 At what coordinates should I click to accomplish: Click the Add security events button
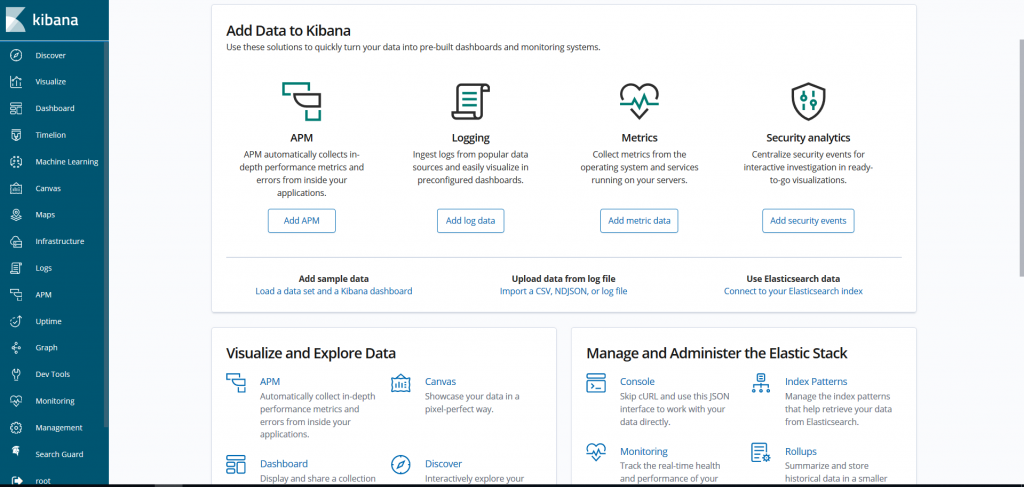[808, 221]
